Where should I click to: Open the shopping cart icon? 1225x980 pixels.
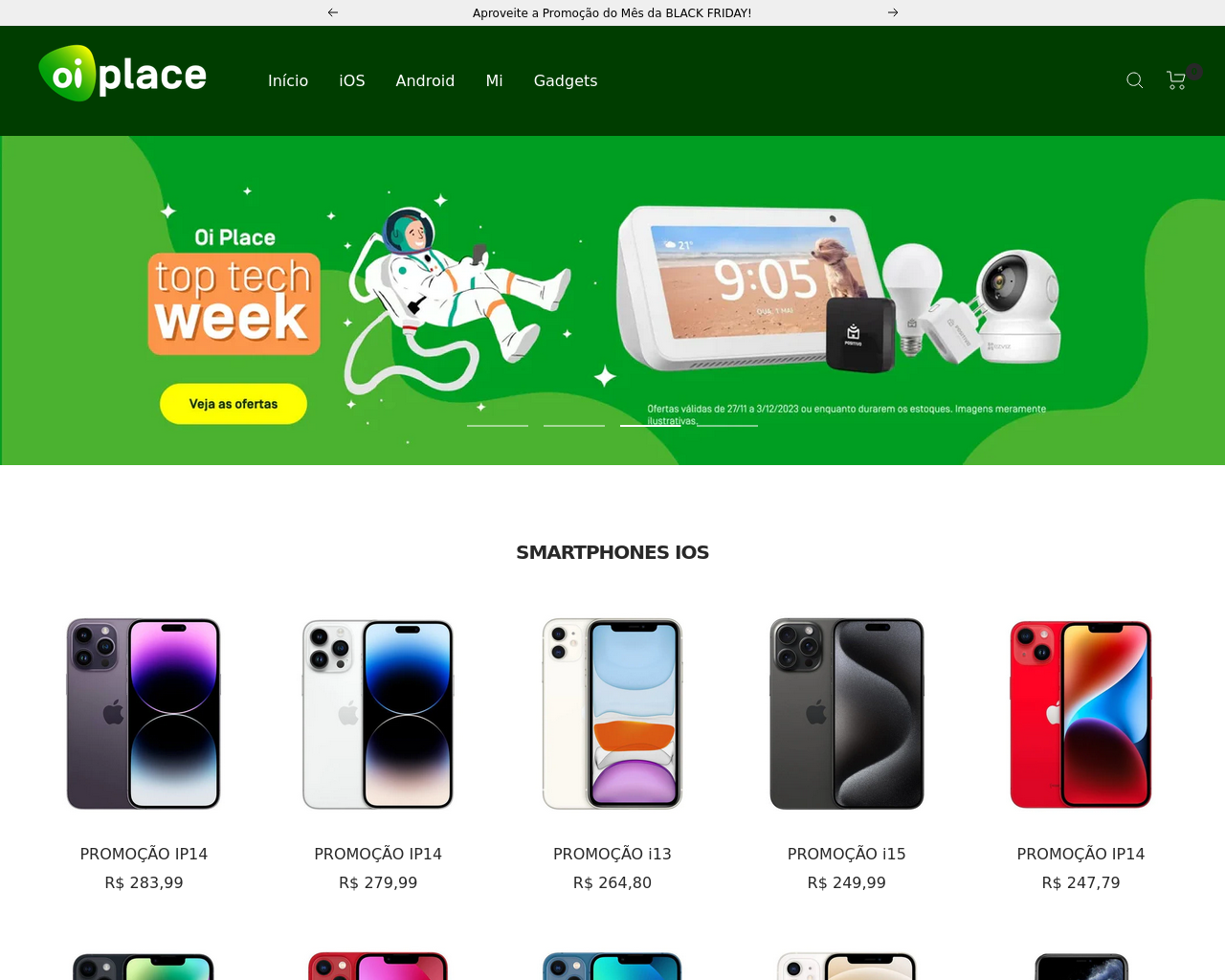1177,80
